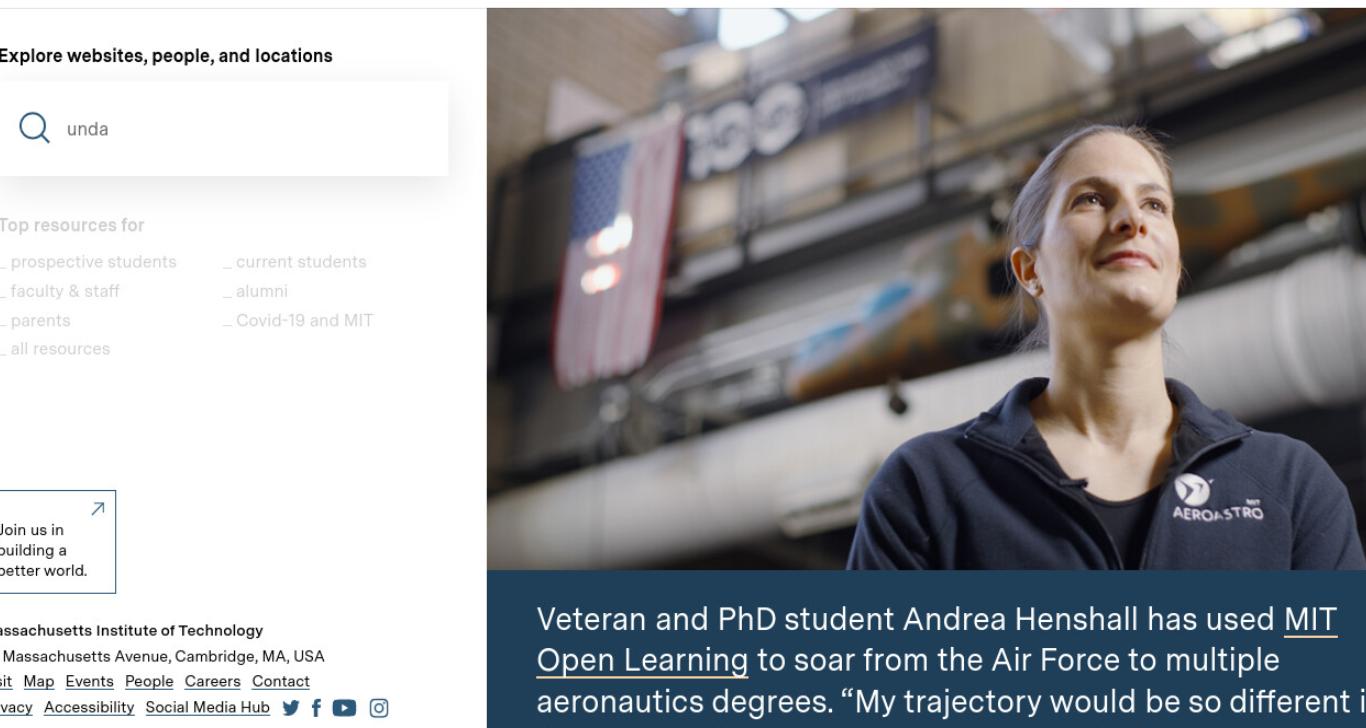This screenshot has width=1366, height=728.
Task: Open 'Covid-19 and MIT' link
Action: pos(298,320)
